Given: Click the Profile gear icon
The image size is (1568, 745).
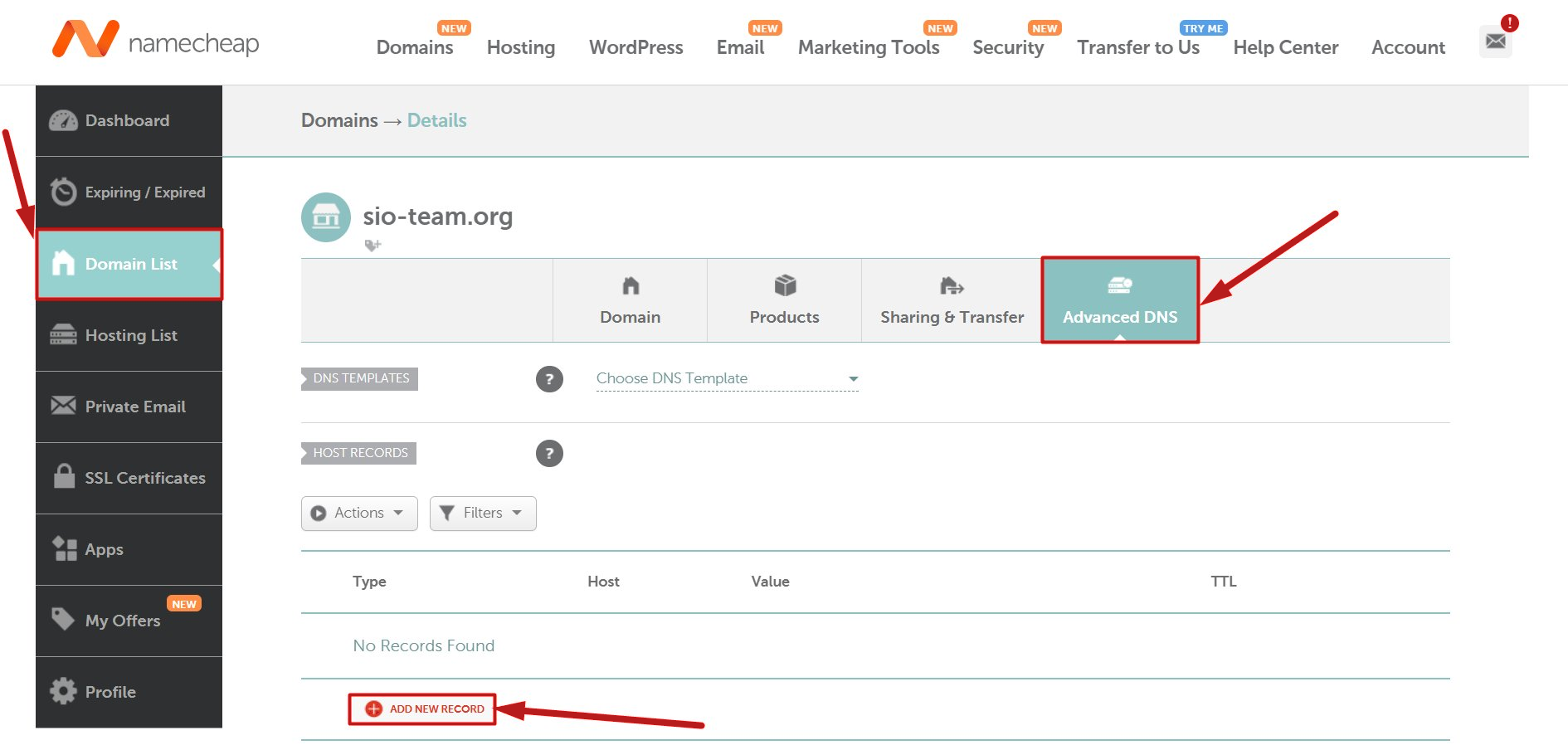Looking at the screenshot, I should [x=63, y=691].
